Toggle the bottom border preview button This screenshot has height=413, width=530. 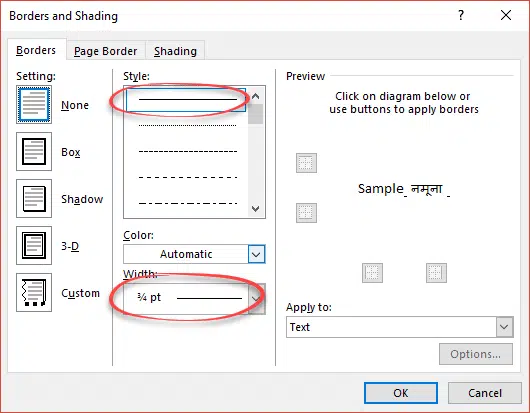tap(306, 213)
